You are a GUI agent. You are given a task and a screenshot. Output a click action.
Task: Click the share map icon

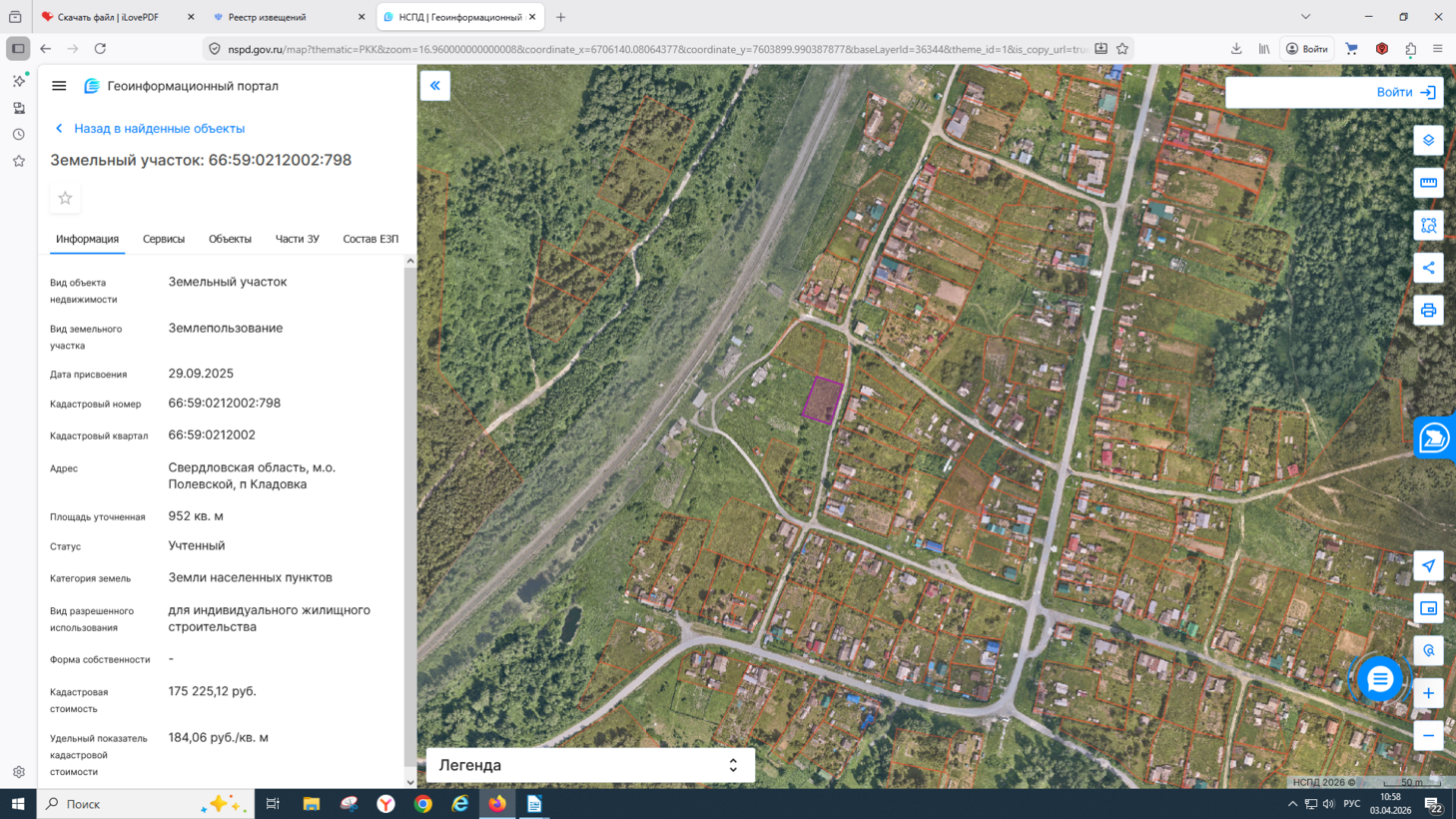(x=1428, y=268)
